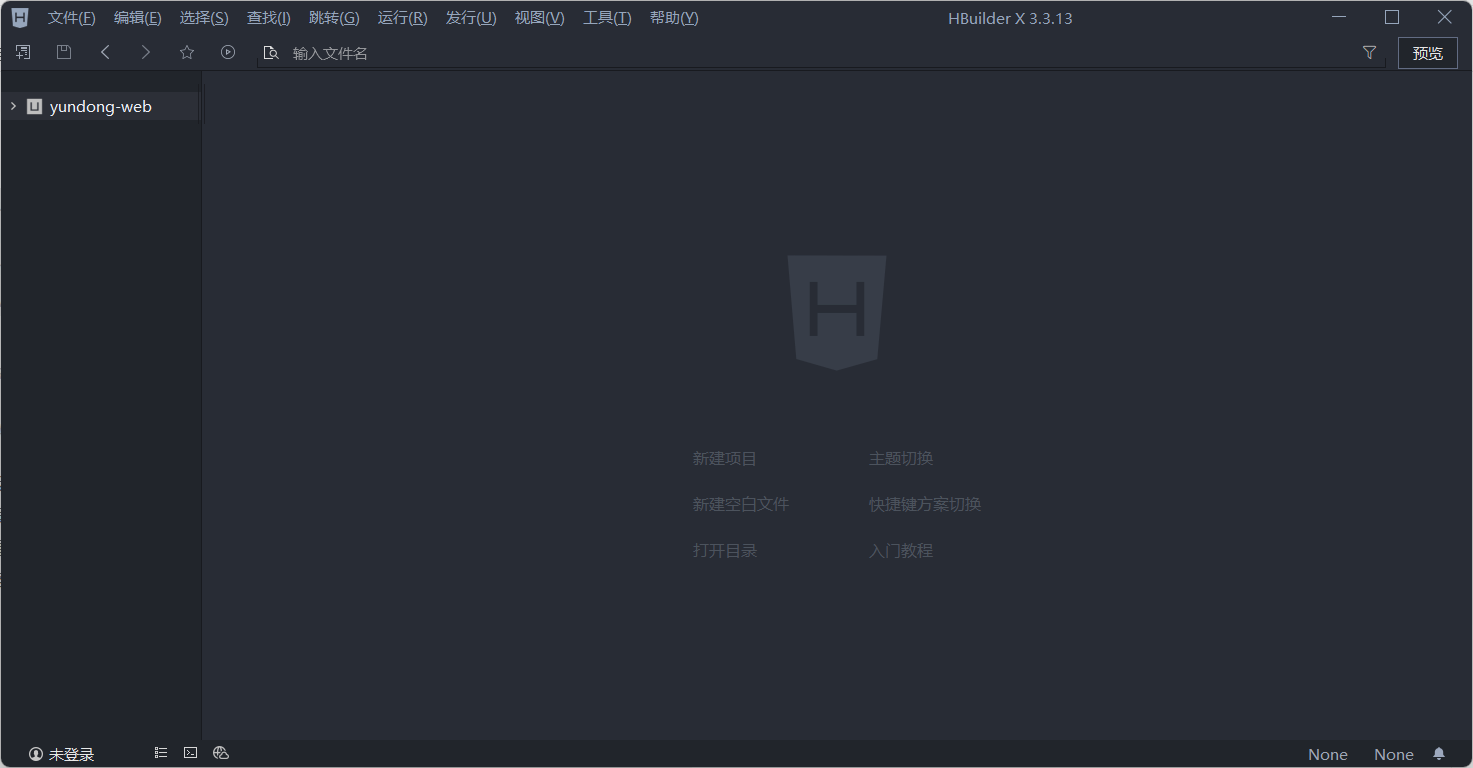Click the filter funnel icon near the preview button
This screenshot has width=1473, height=768.
click(x=1368, y=52)
